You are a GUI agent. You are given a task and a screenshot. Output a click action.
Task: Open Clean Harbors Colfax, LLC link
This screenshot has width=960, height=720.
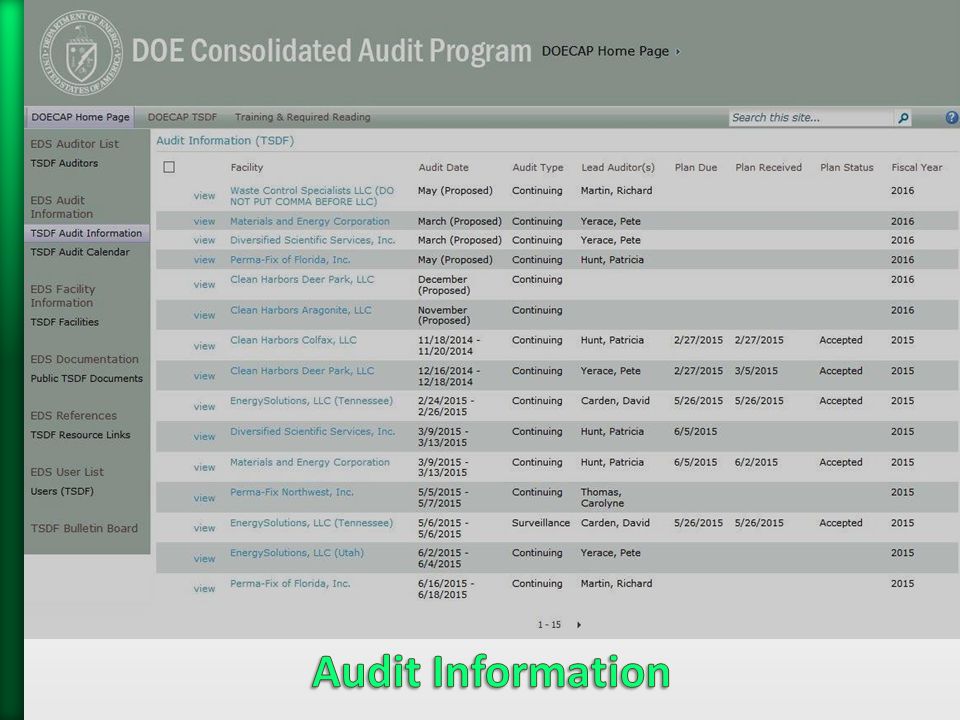click(x=293, y=340)
